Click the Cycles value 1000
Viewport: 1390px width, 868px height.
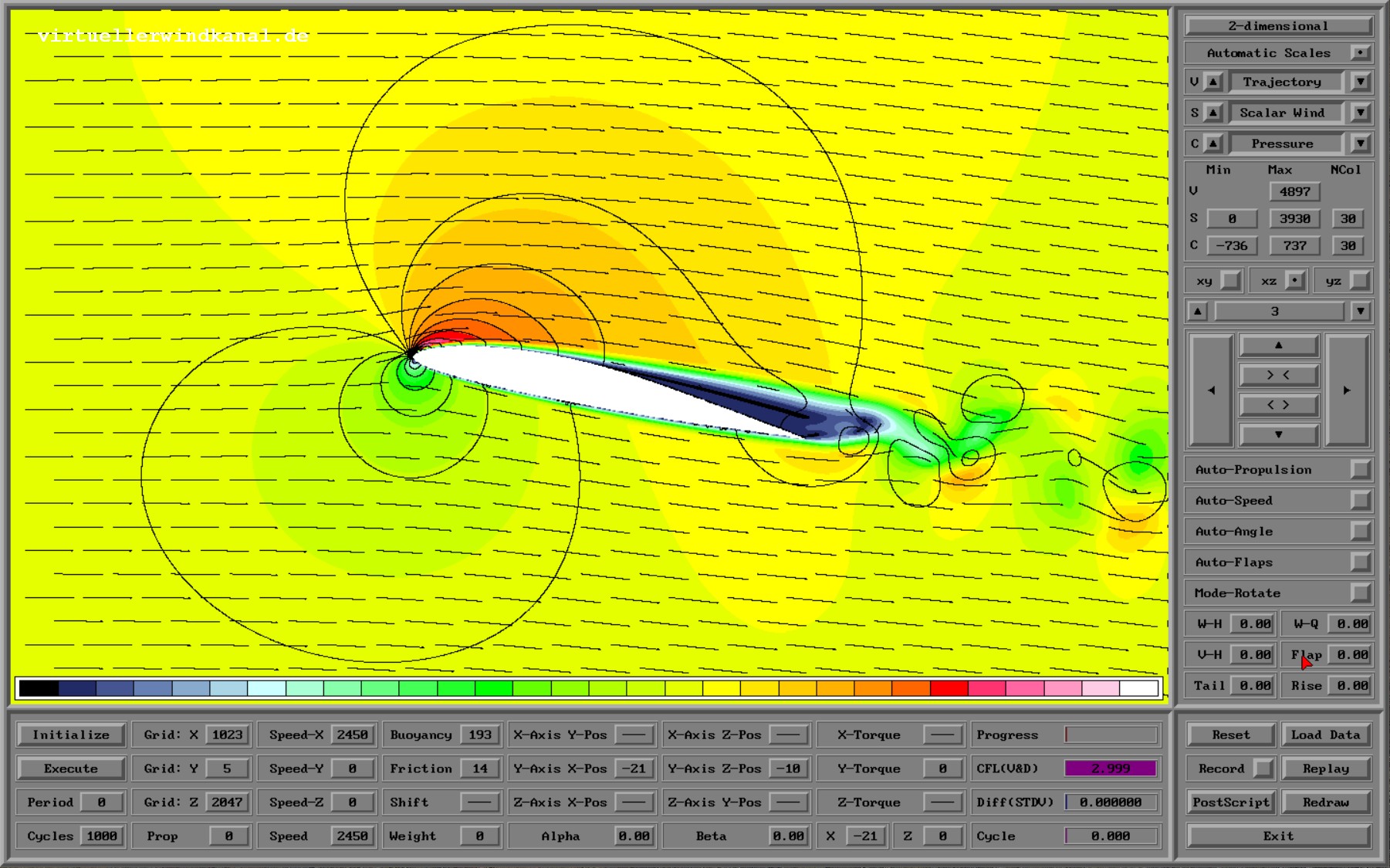102,836
